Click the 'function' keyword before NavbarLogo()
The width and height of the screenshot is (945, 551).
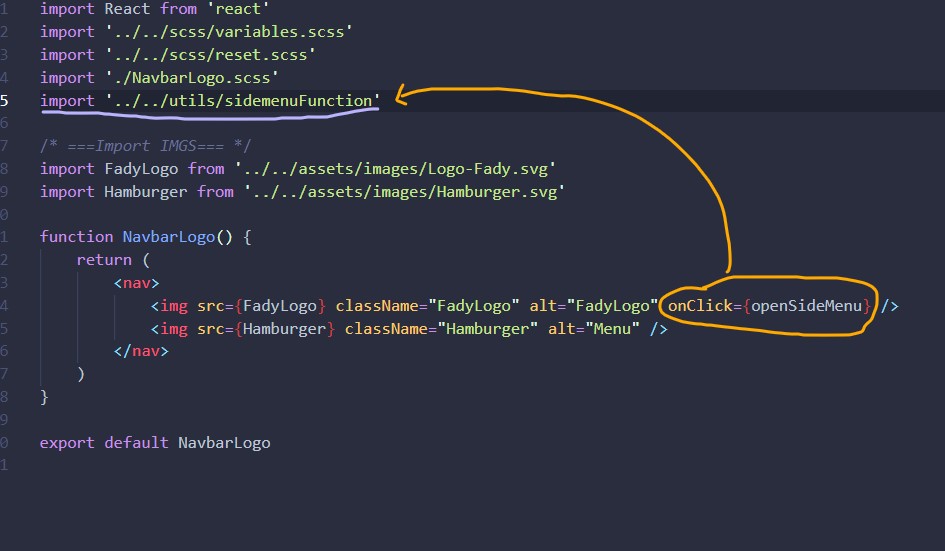point(77,237)
